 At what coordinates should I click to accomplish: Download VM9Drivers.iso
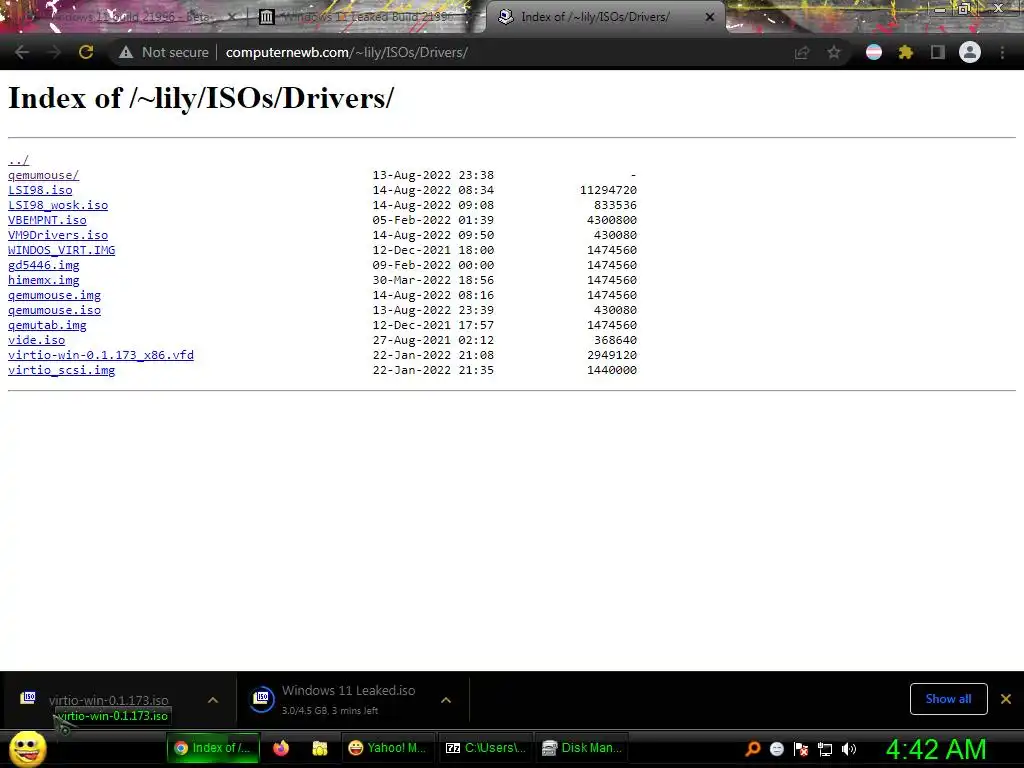click(x=58, y=235)
